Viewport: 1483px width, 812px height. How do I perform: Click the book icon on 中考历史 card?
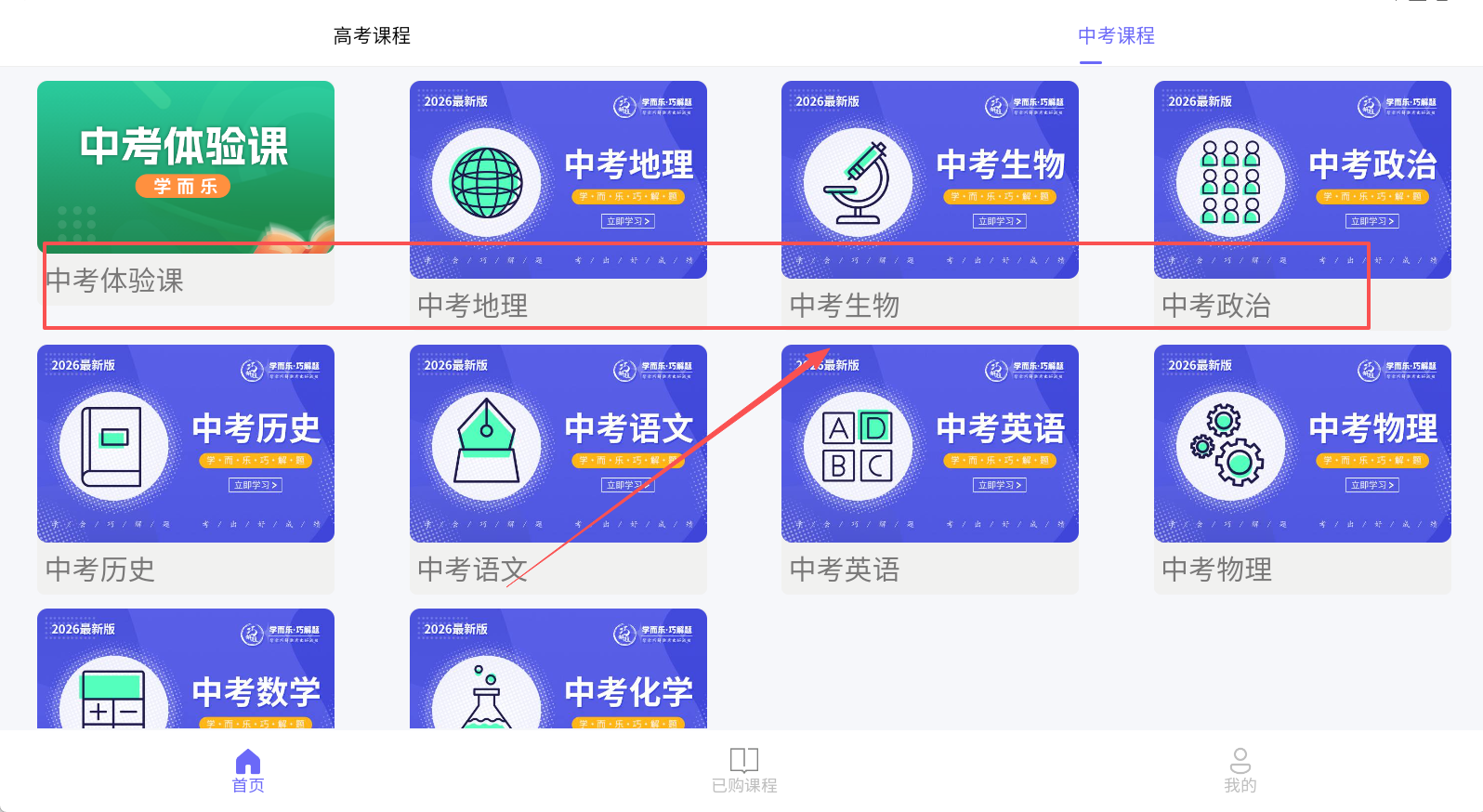point(112,447)
